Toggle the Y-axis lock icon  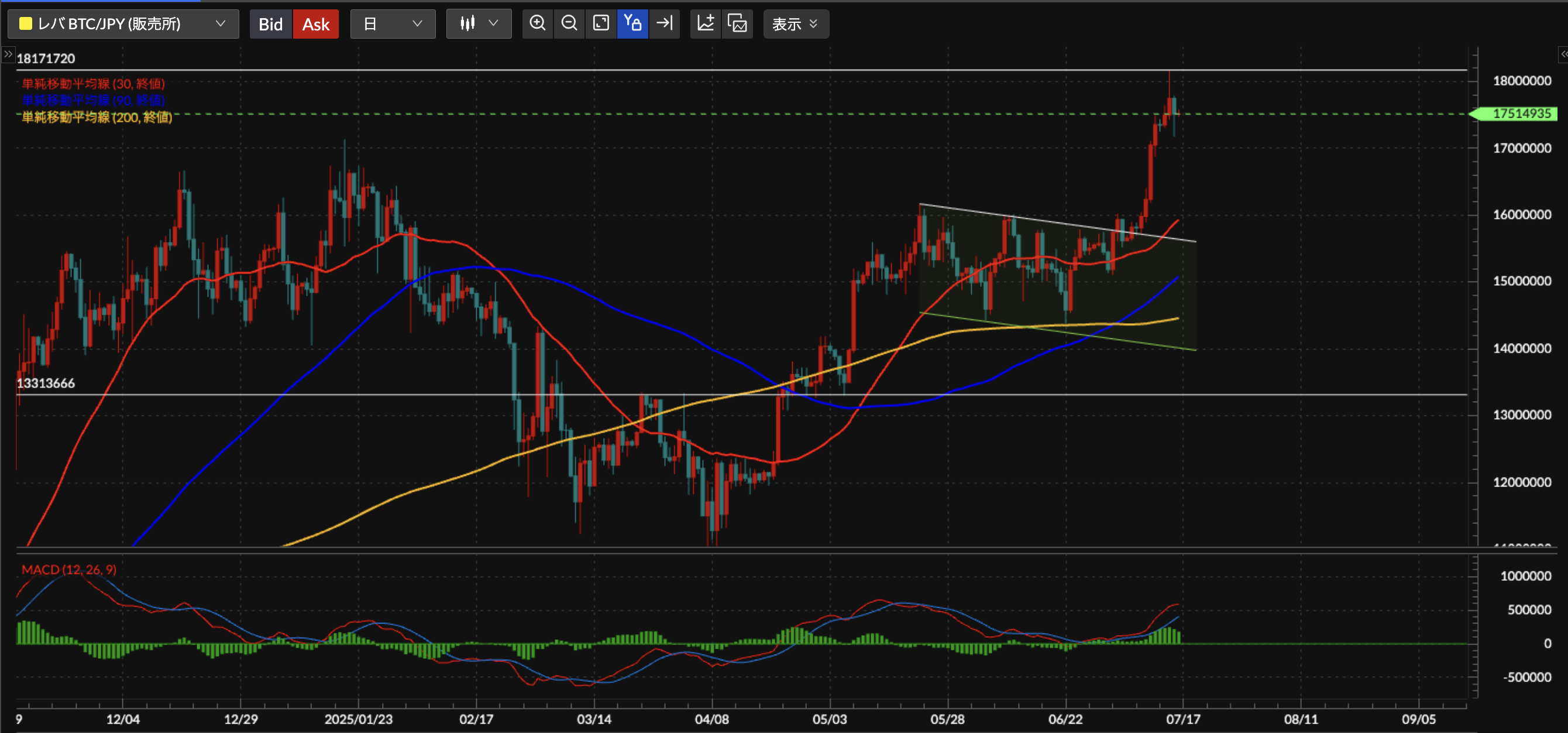tap(632, 24)
